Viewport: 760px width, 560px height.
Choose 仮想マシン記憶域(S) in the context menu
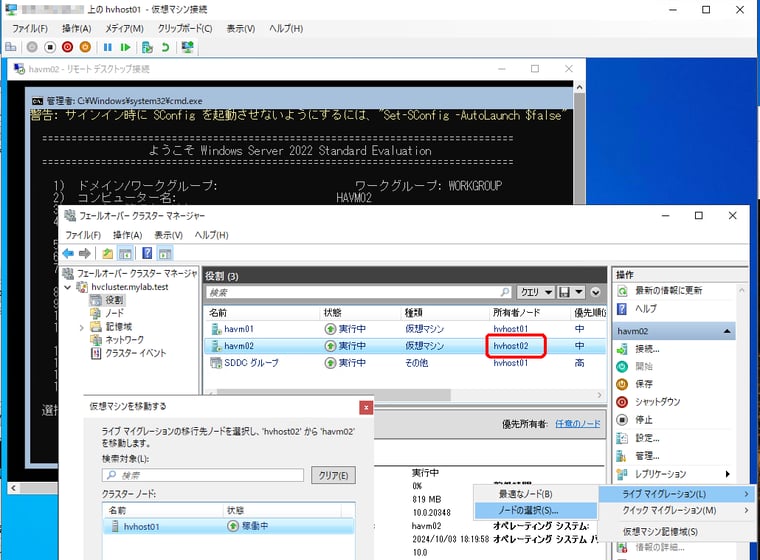coord(676,532)
